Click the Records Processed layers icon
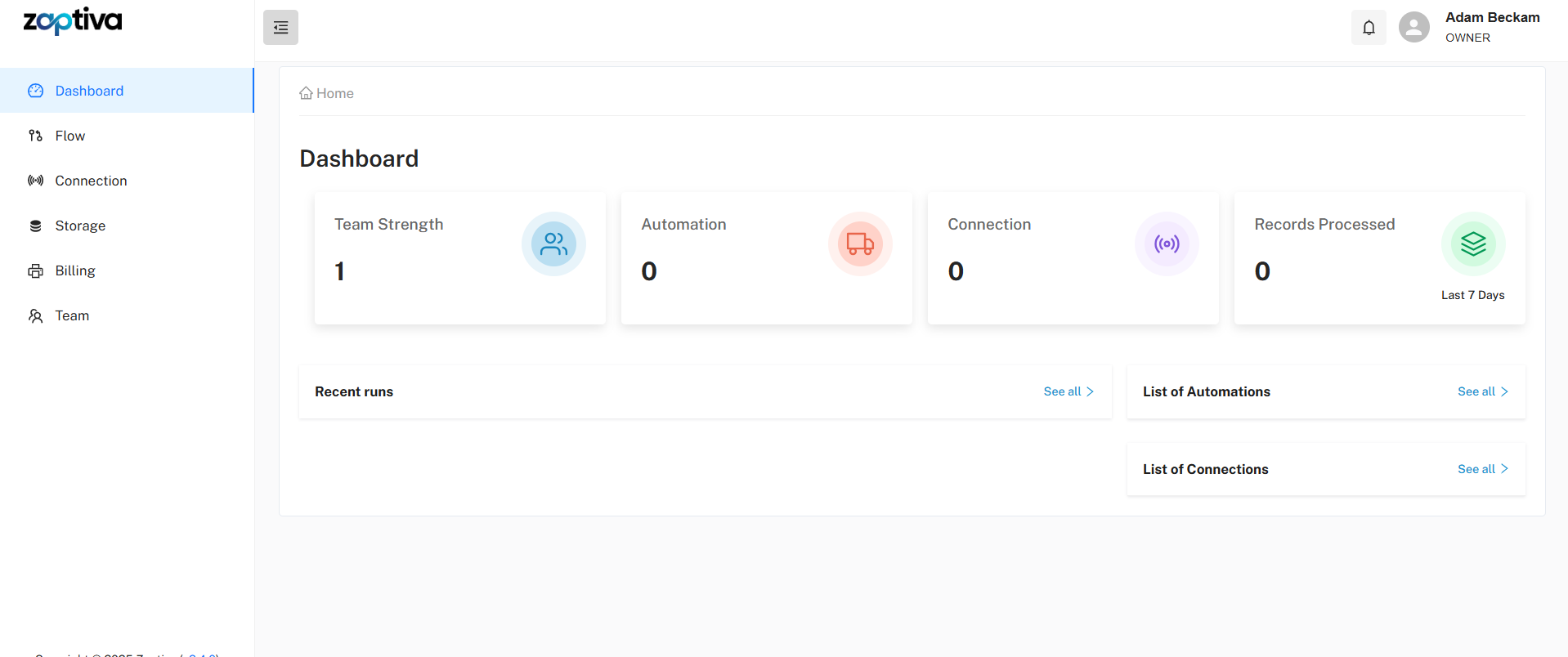This screenshot has width=1568, height=657. (x=1473, y=244)
